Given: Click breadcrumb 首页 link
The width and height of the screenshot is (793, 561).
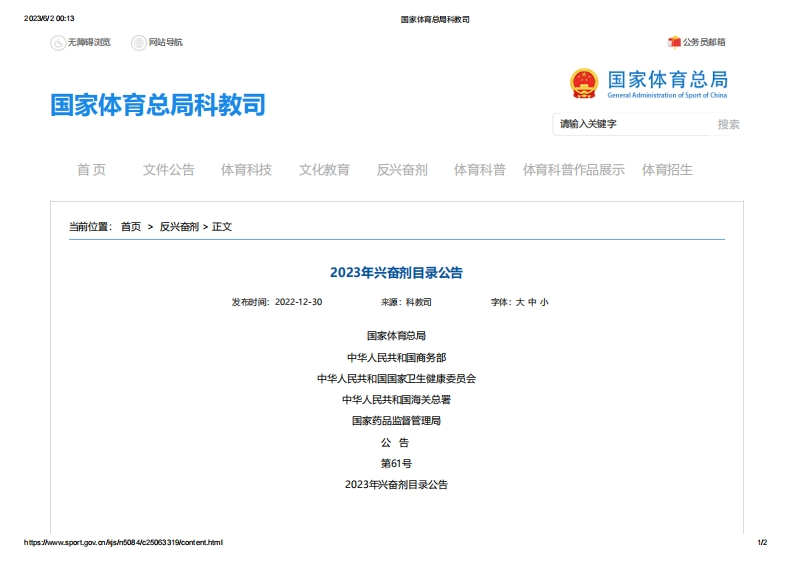Looking at the screenshot, I should (131, 227).
